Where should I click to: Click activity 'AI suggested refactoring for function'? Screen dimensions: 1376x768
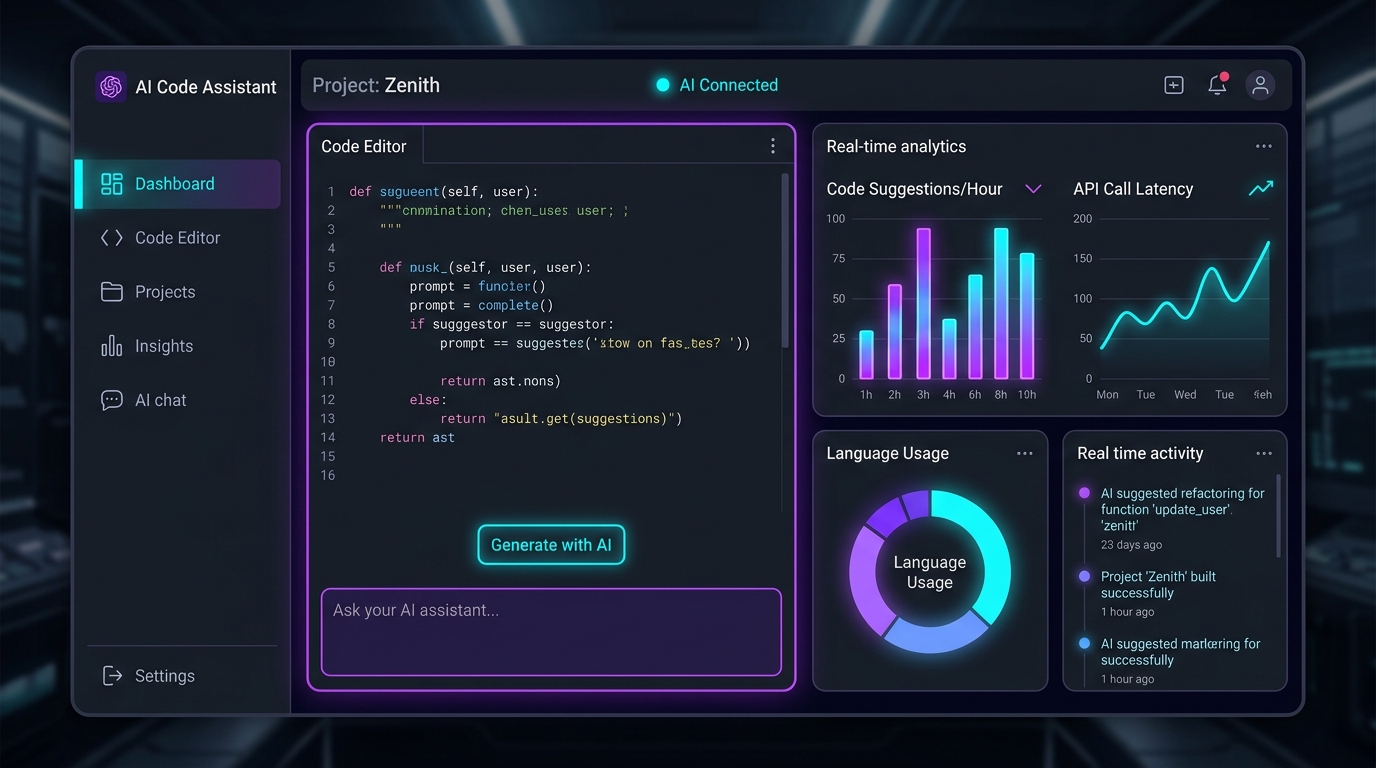(1183, 509)
